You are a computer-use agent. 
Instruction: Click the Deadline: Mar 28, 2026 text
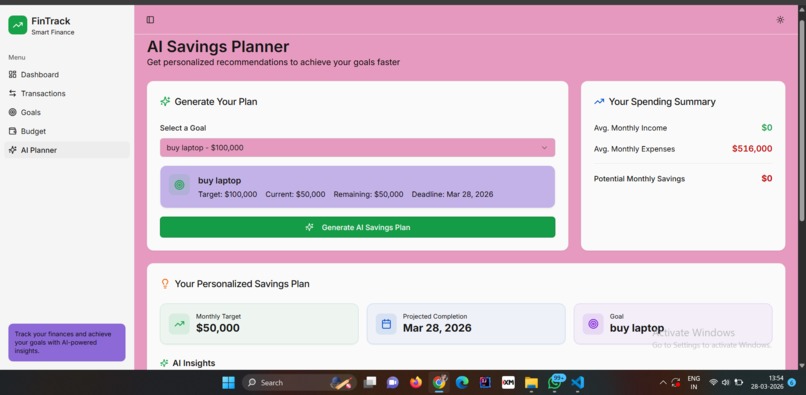pyautogui.click(x=452, y=194)
